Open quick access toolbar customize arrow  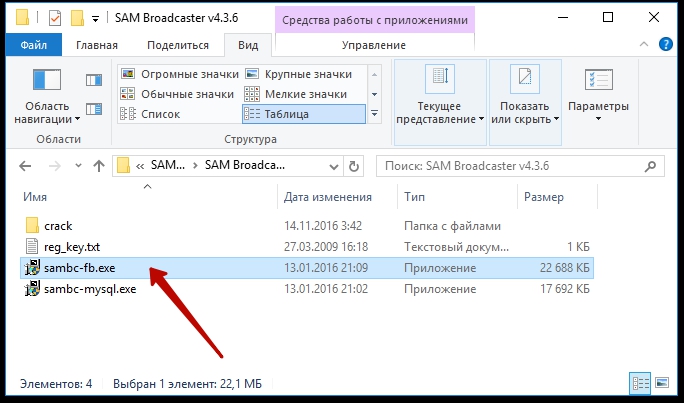(96, 19)
